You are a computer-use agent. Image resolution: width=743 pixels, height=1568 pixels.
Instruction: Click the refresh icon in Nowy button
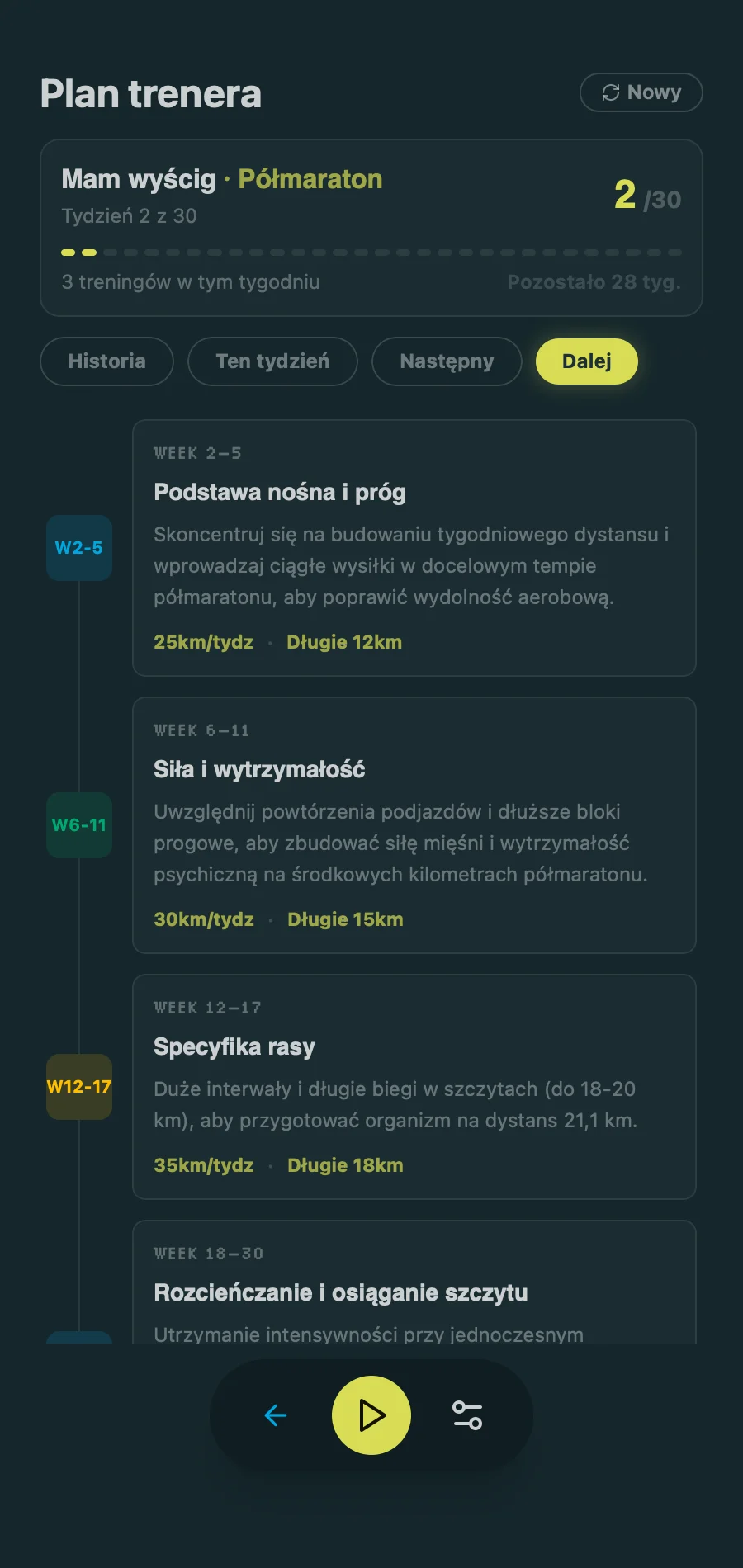point(611,92)
